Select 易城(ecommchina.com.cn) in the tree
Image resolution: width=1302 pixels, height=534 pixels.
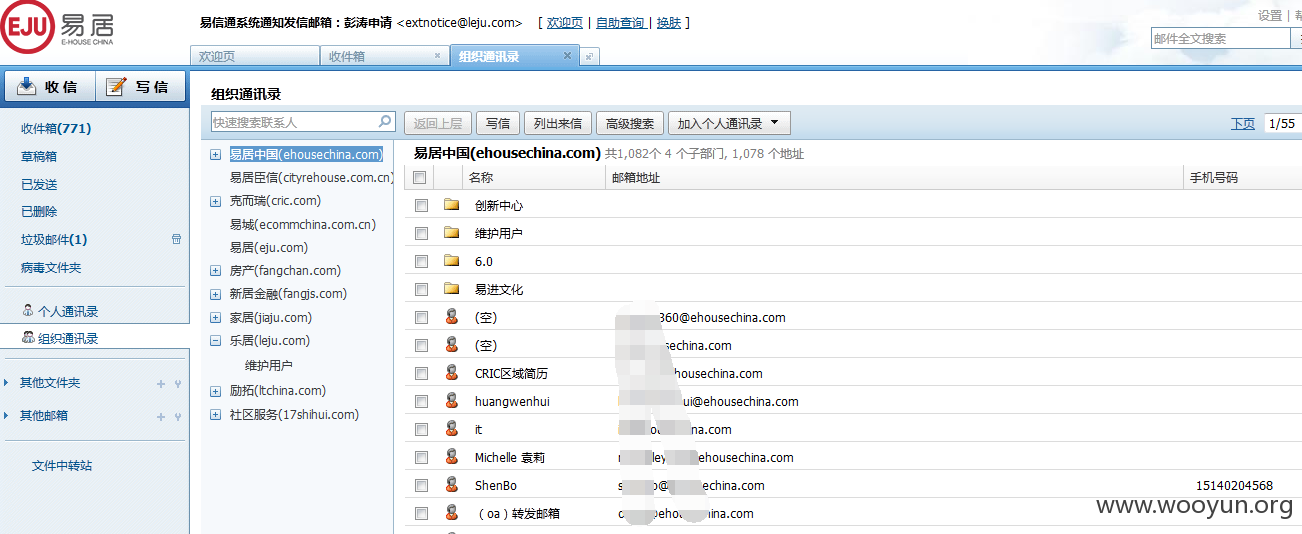[x=303, y=224]
